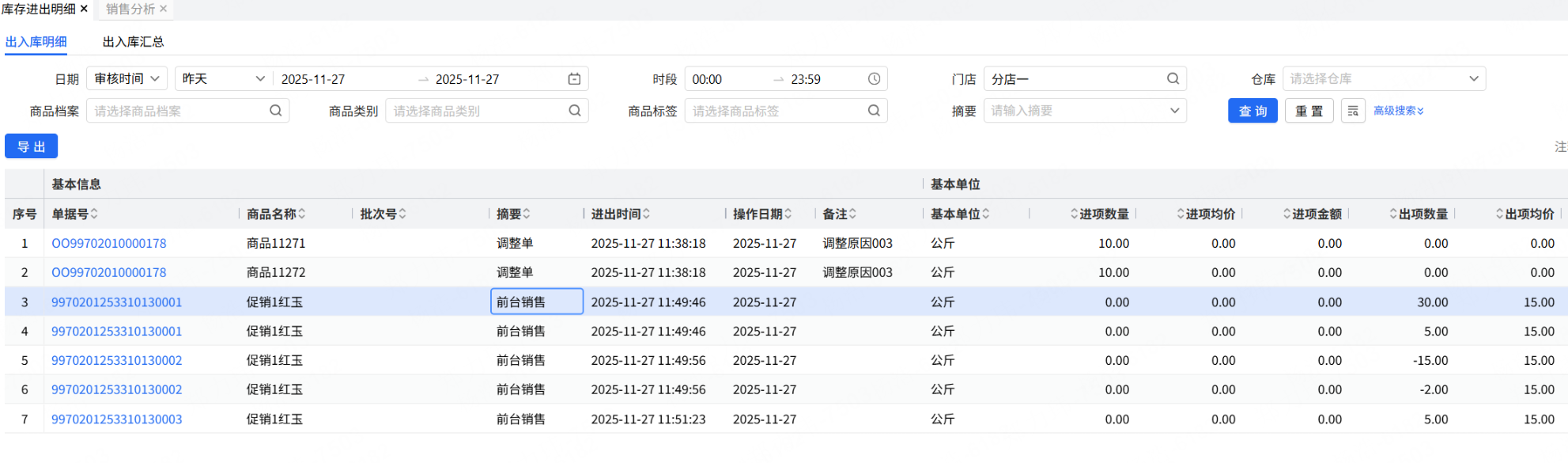The image size is (1568, 463).
Task: Click the 摘要 input field
Action: pyautogui.click(x=1075, y=111)
